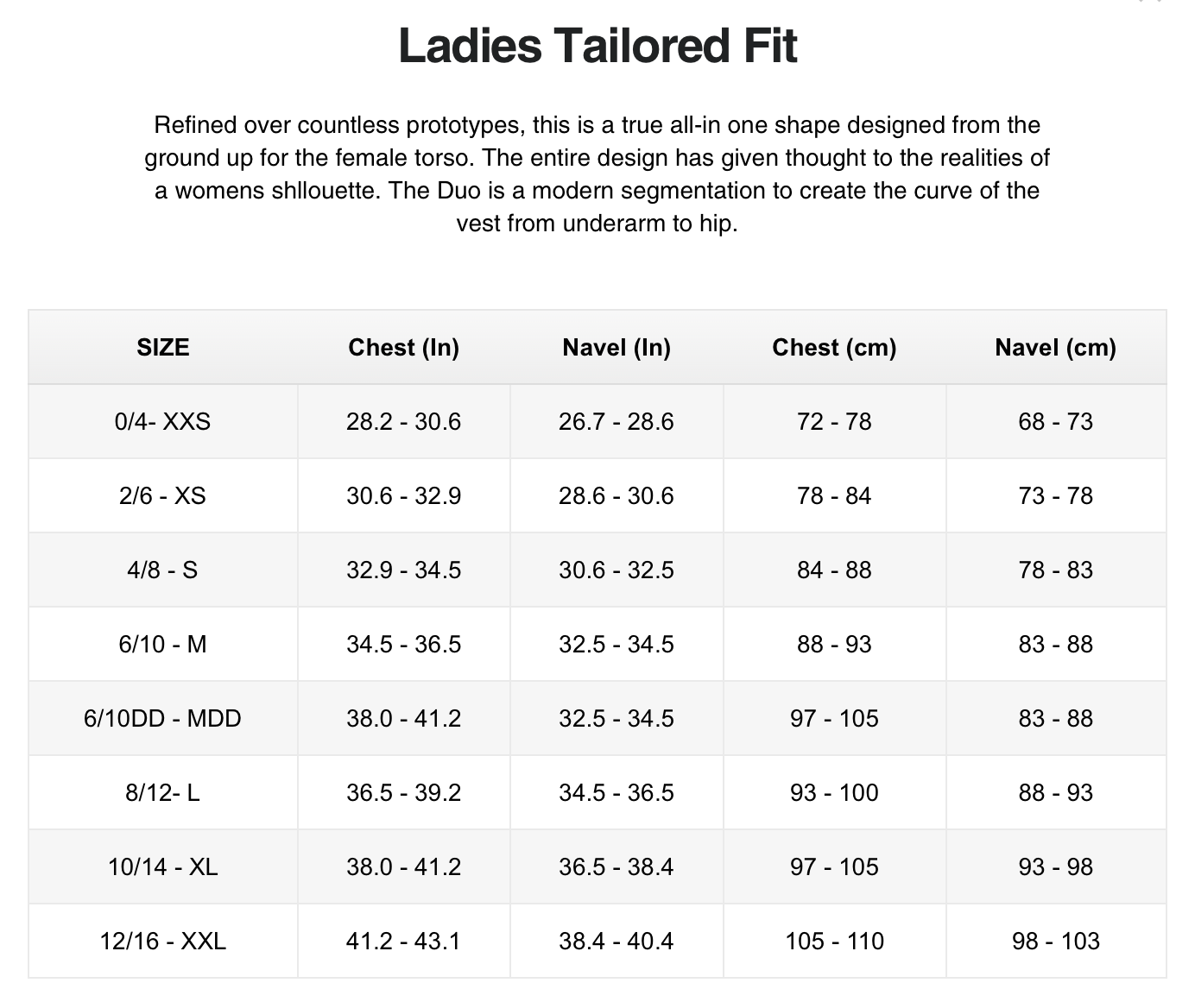Click the SIZE column header
The width and height of the screenshot is (1195, 1008).
click(x=162, y=347)
